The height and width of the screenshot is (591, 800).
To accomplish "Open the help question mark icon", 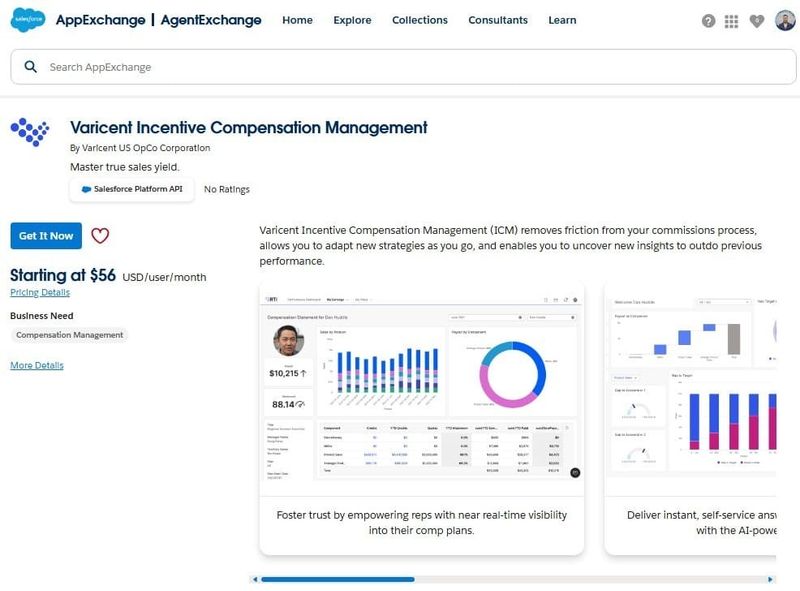I will (x=708, y=21).
